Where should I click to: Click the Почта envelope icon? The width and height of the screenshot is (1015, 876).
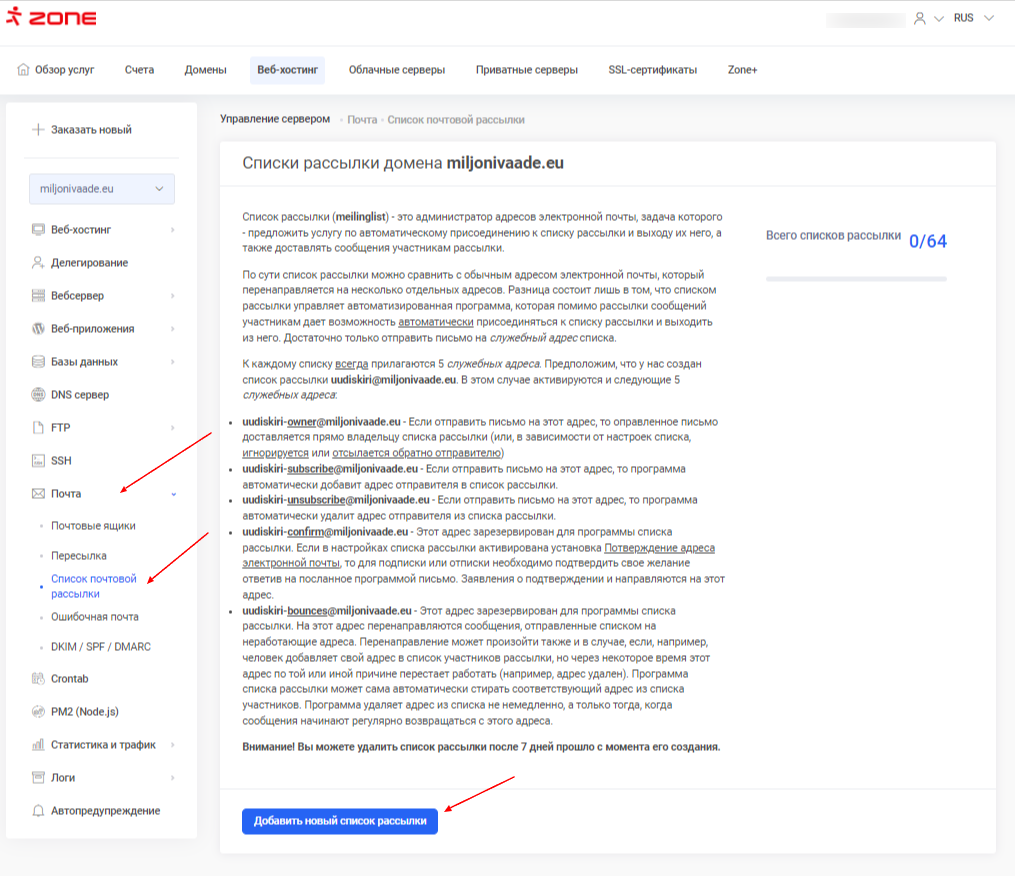38,494
